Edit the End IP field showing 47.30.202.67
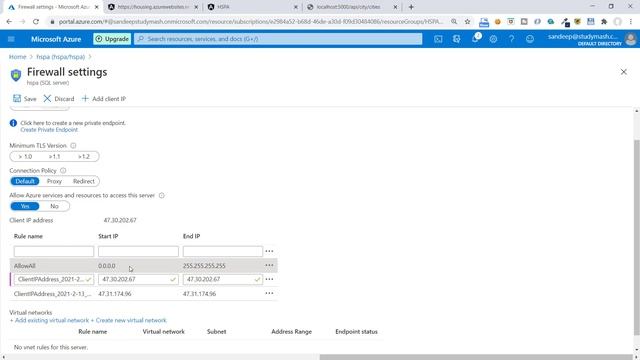The width and height of the screenshot is (640, 360). coord(223,279)
